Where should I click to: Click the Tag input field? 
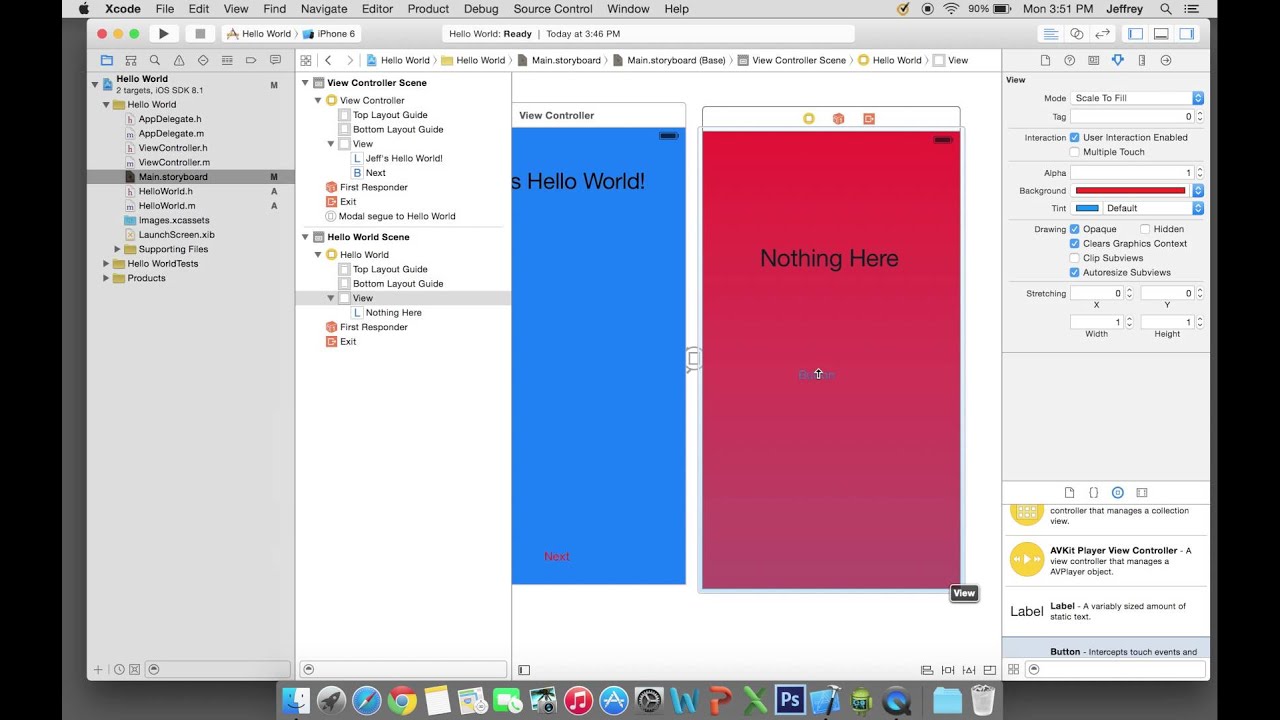tap(1132, 117)
